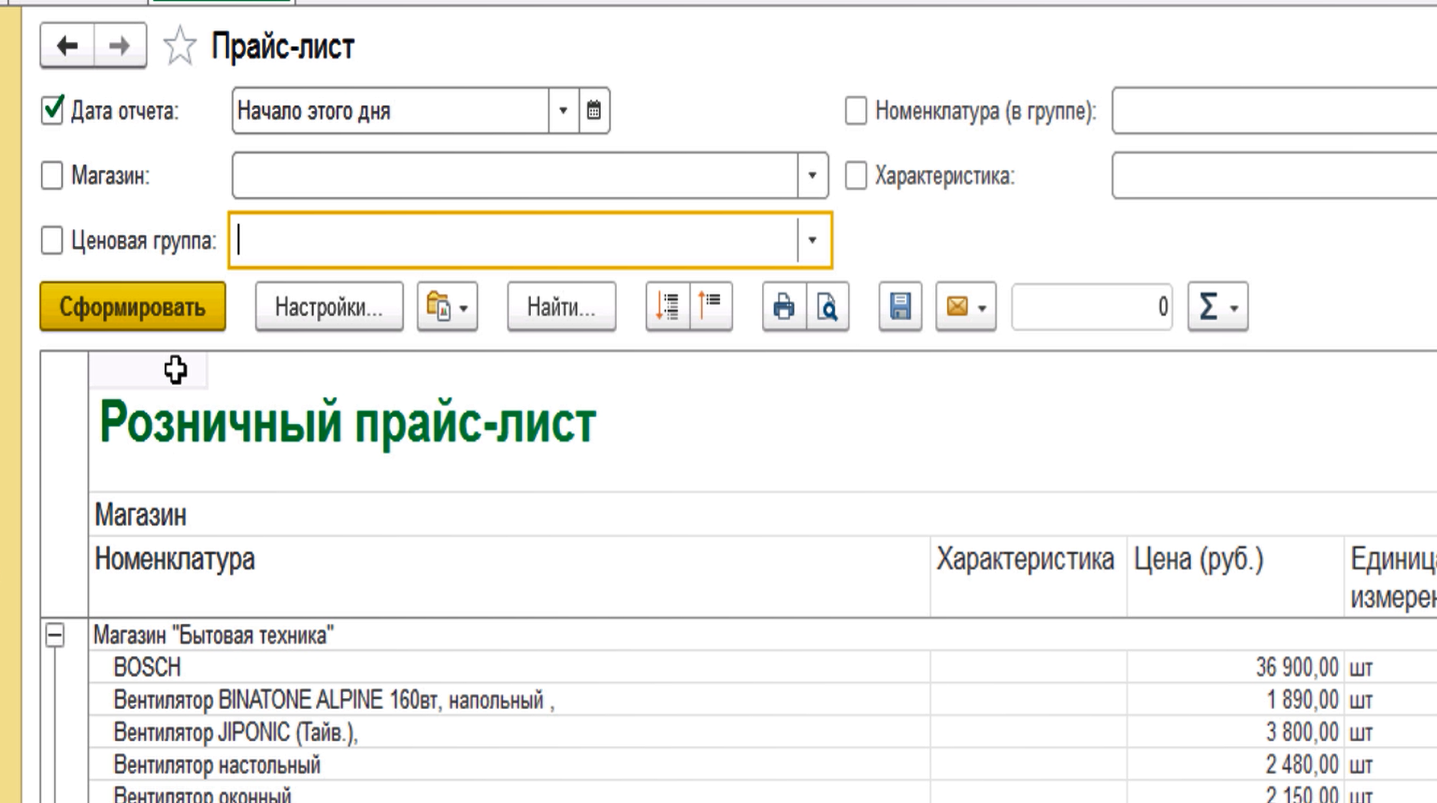Add Прайс-лист to favorites with star
This screenshot has height=803, width=1437.
(x=180, y=47)
